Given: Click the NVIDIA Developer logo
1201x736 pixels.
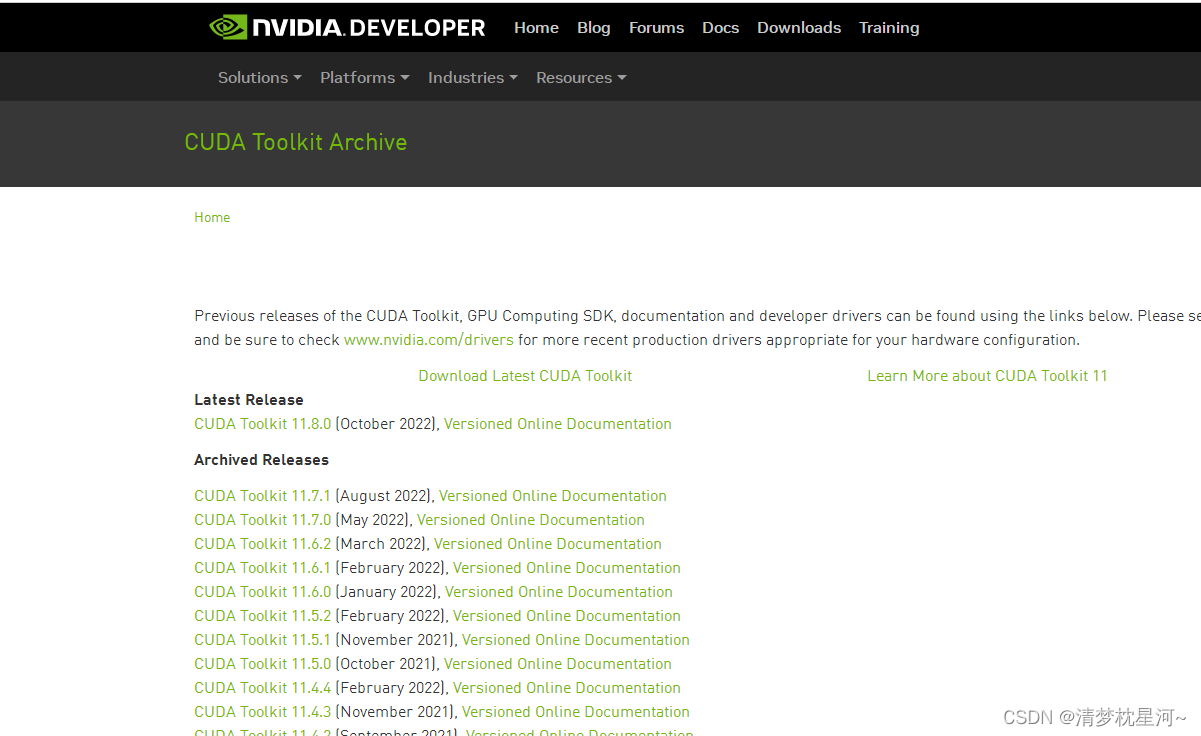Looking at the screenshot, I should tap(347, 27).
